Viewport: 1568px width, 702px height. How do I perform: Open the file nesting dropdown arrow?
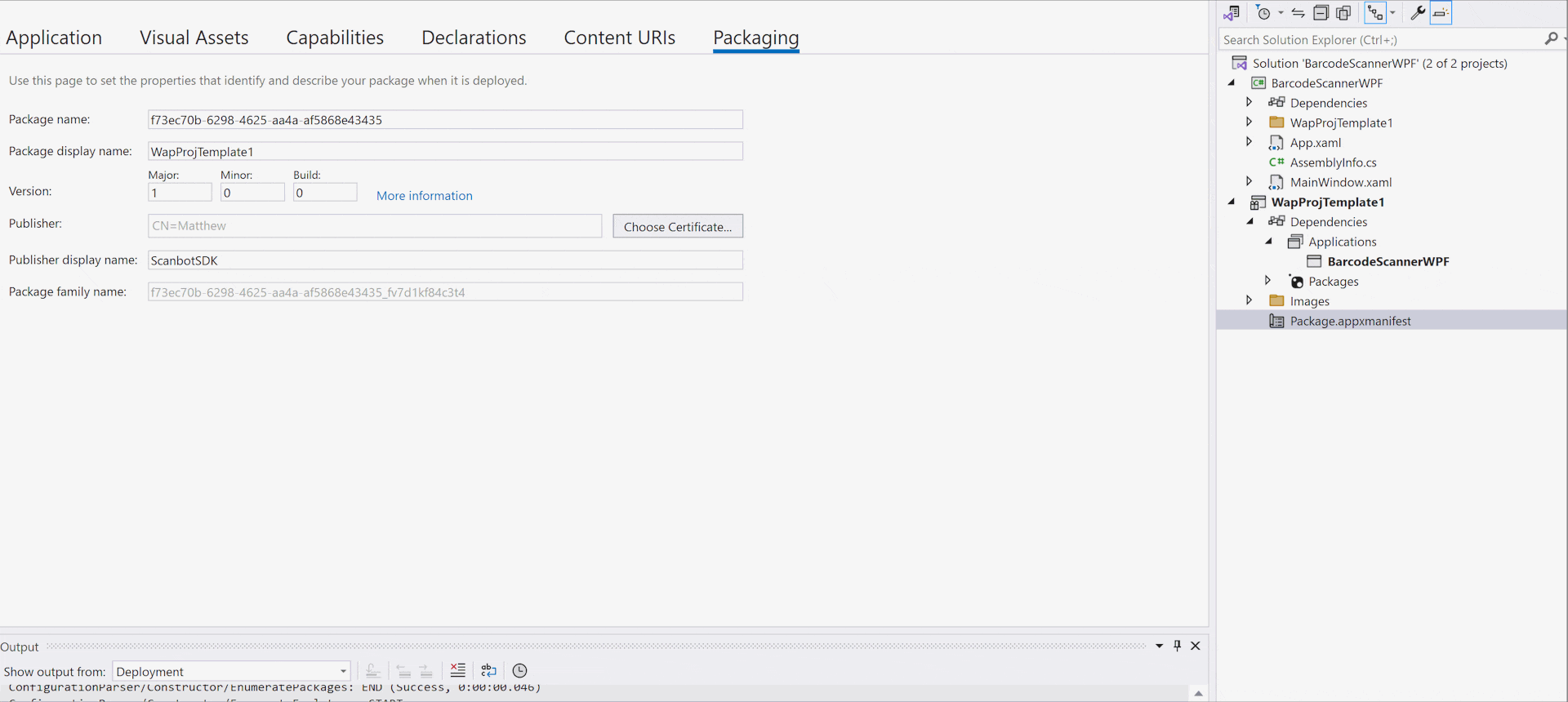click(1392, 13)
